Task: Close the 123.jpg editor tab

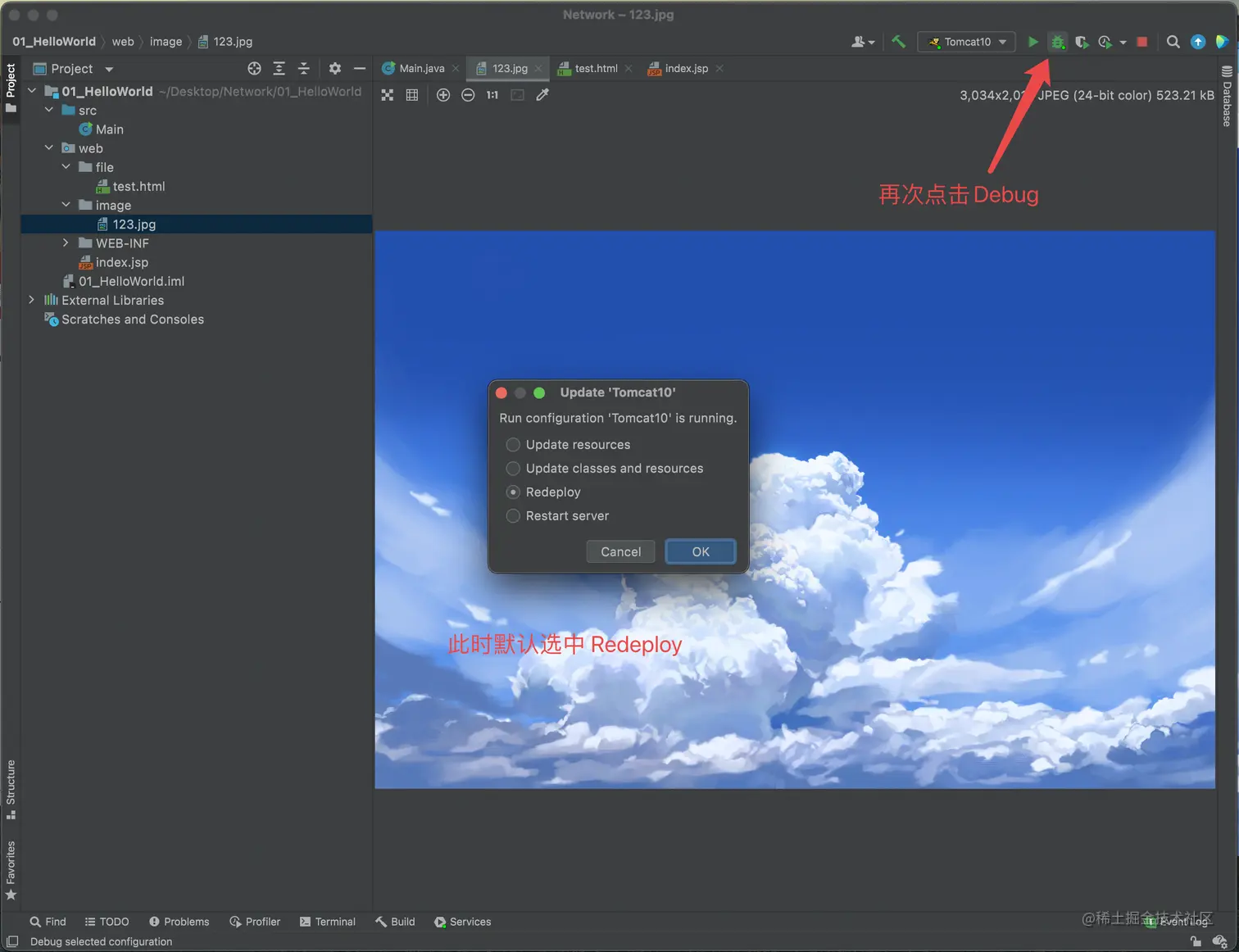Action: pos(538,69)
